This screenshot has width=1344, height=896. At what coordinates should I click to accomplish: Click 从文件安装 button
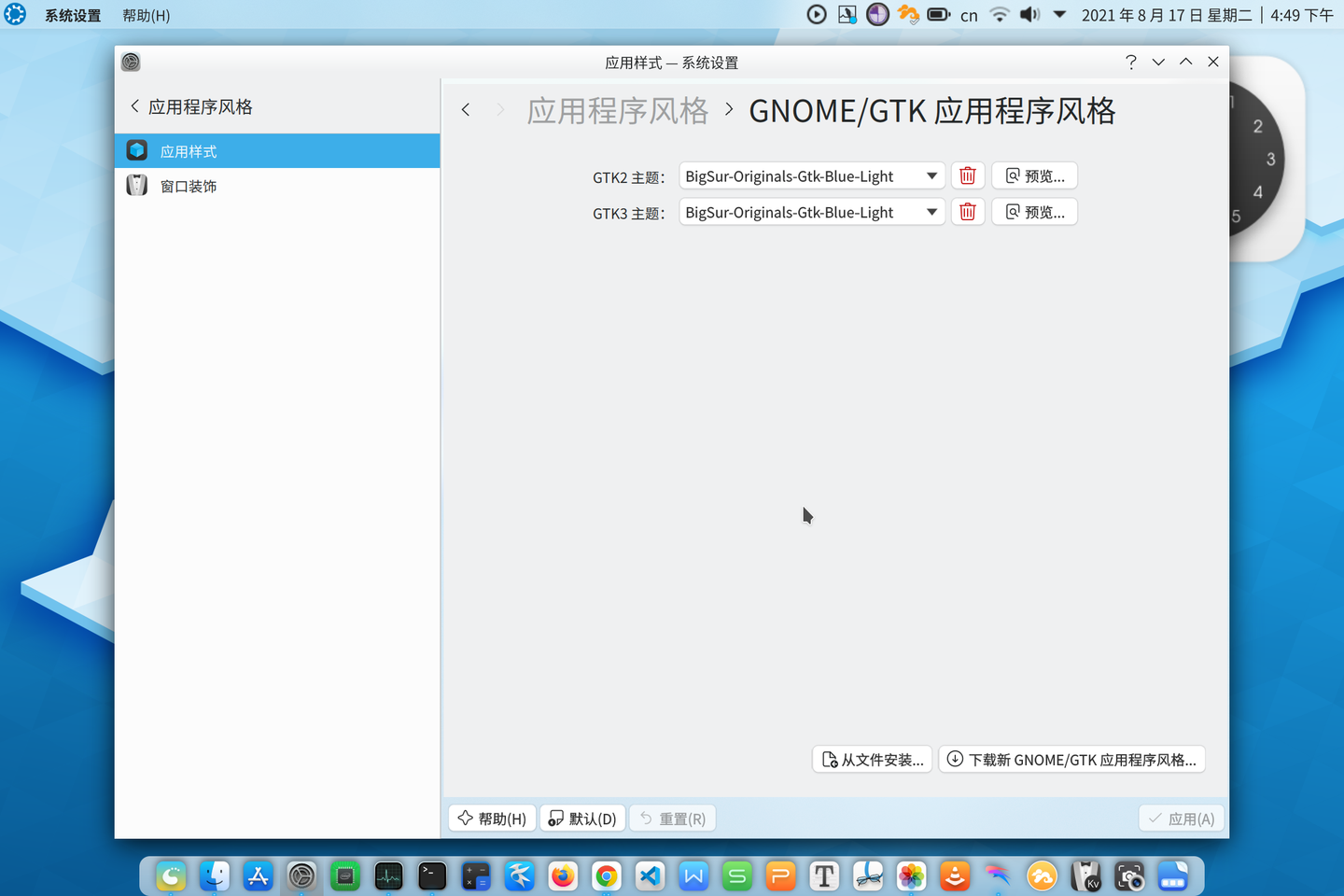(872, 759)
